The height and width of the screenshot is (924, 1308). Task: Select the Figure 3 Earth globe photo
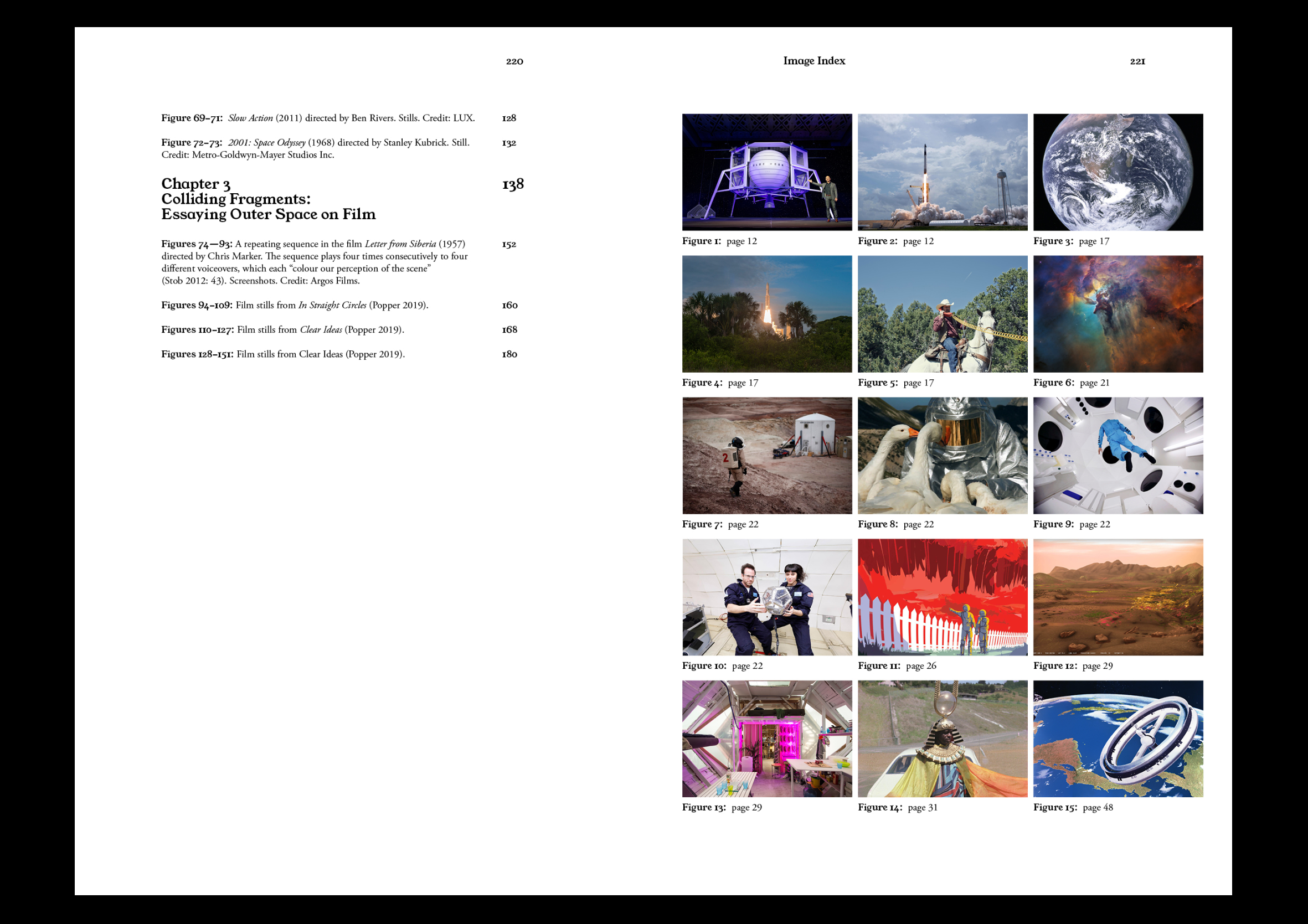[x=1118, y=172]
